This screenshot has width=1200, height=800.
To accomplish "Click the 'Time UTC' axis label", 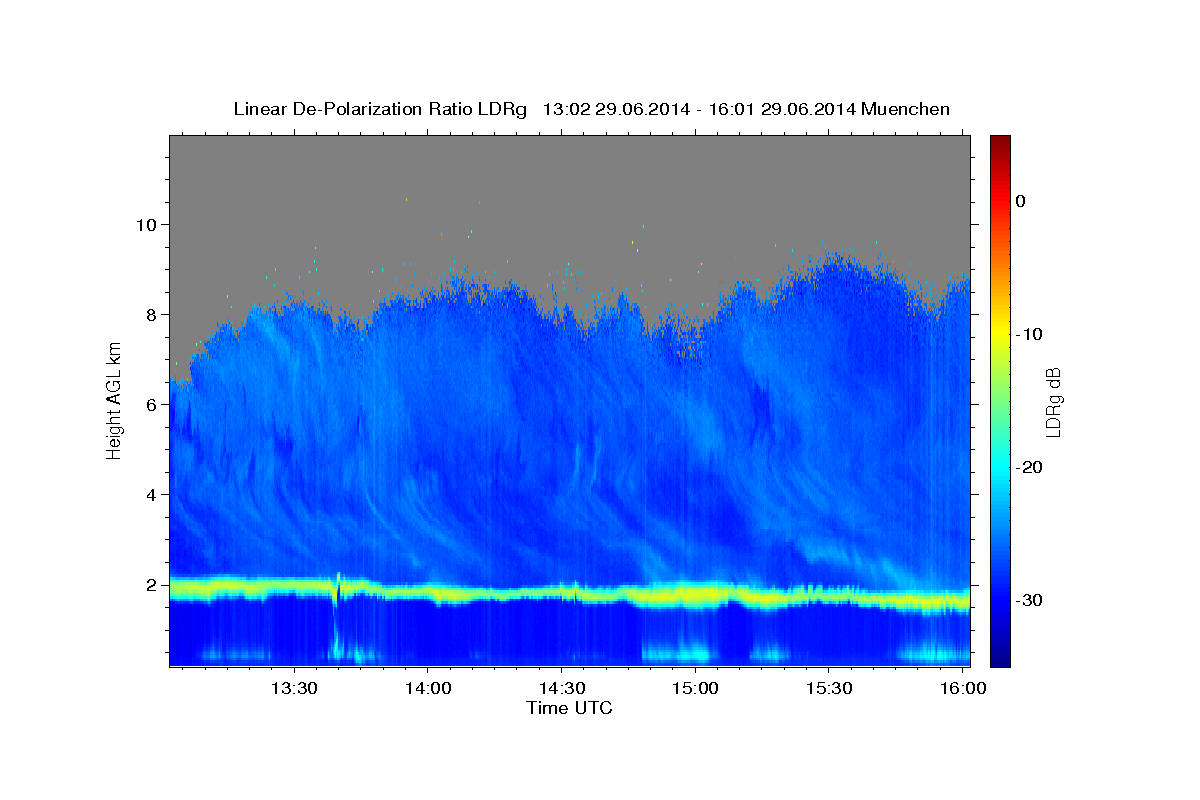I will [569, 708].
